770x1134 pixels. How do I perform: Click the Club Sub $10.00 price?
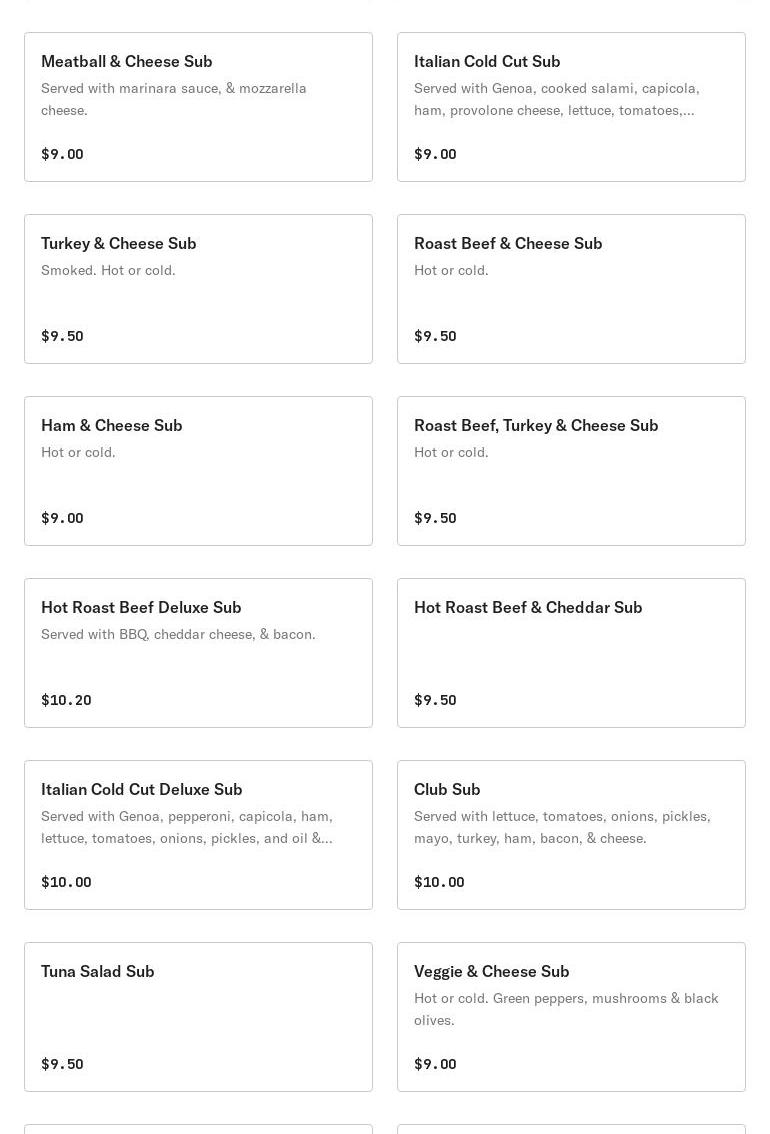tap(439, 882)
